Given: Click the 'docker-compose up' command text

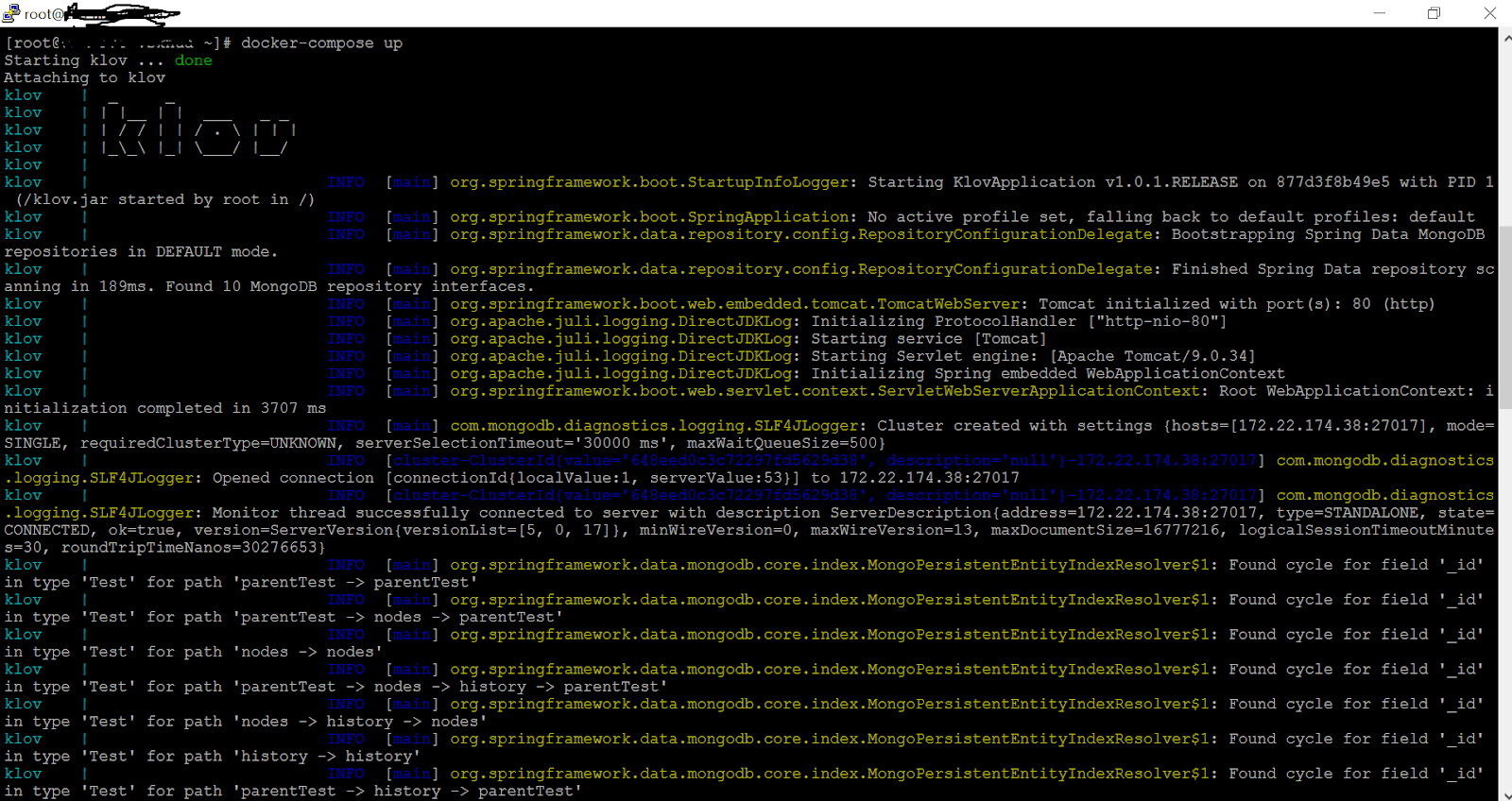Looking at the screenshot, I should pos(321,43).
